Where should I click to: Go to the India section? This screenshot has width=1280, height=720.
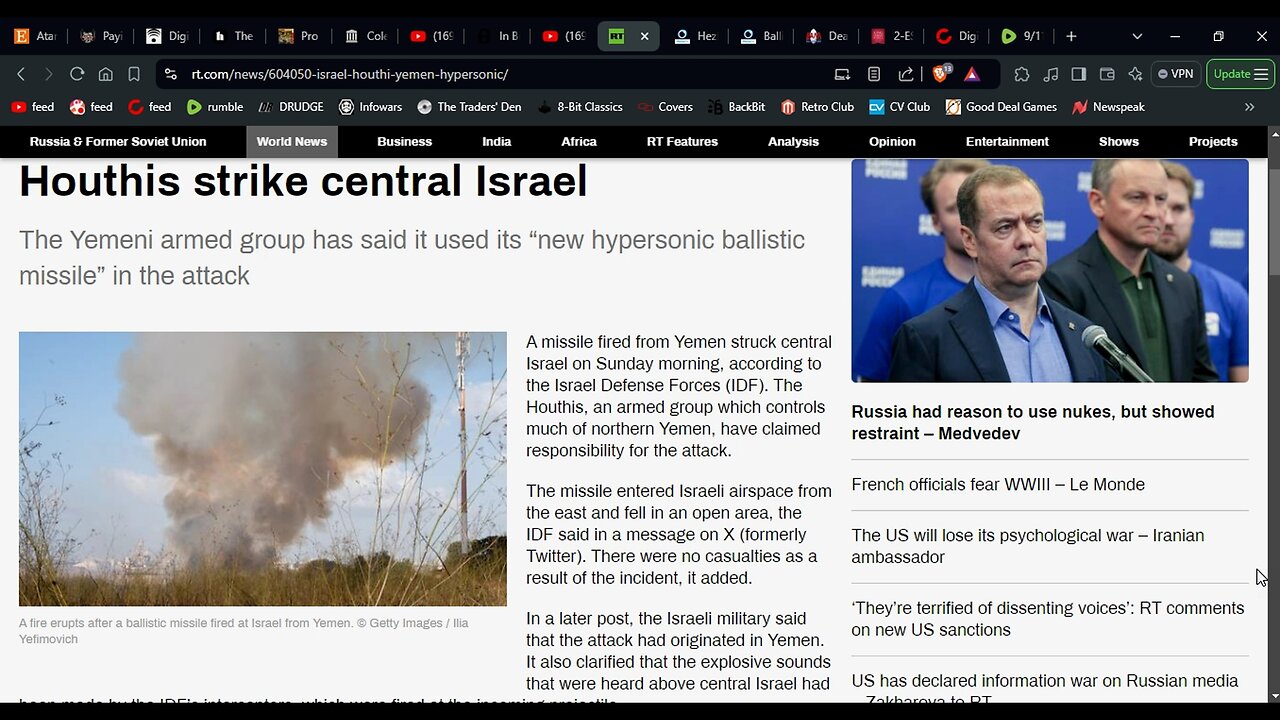coord(497,142)
